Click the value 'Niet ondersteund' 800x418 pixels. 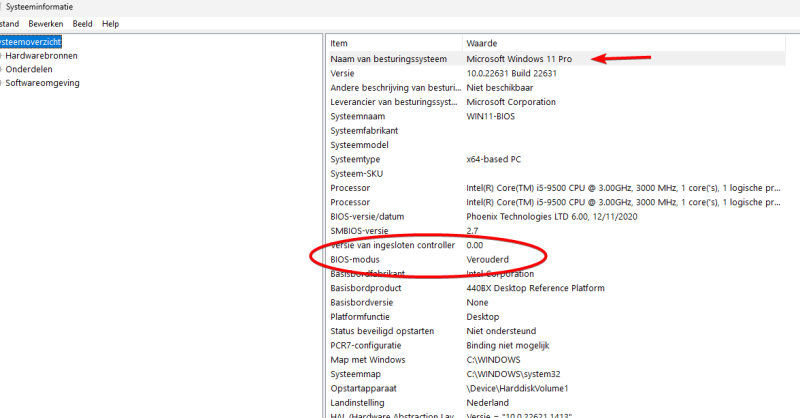pos(501,331)
